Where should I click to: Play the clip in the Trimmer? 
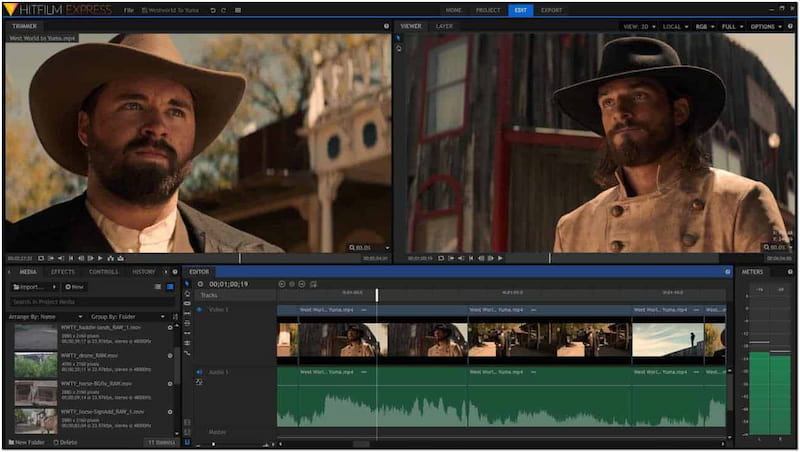100,259
